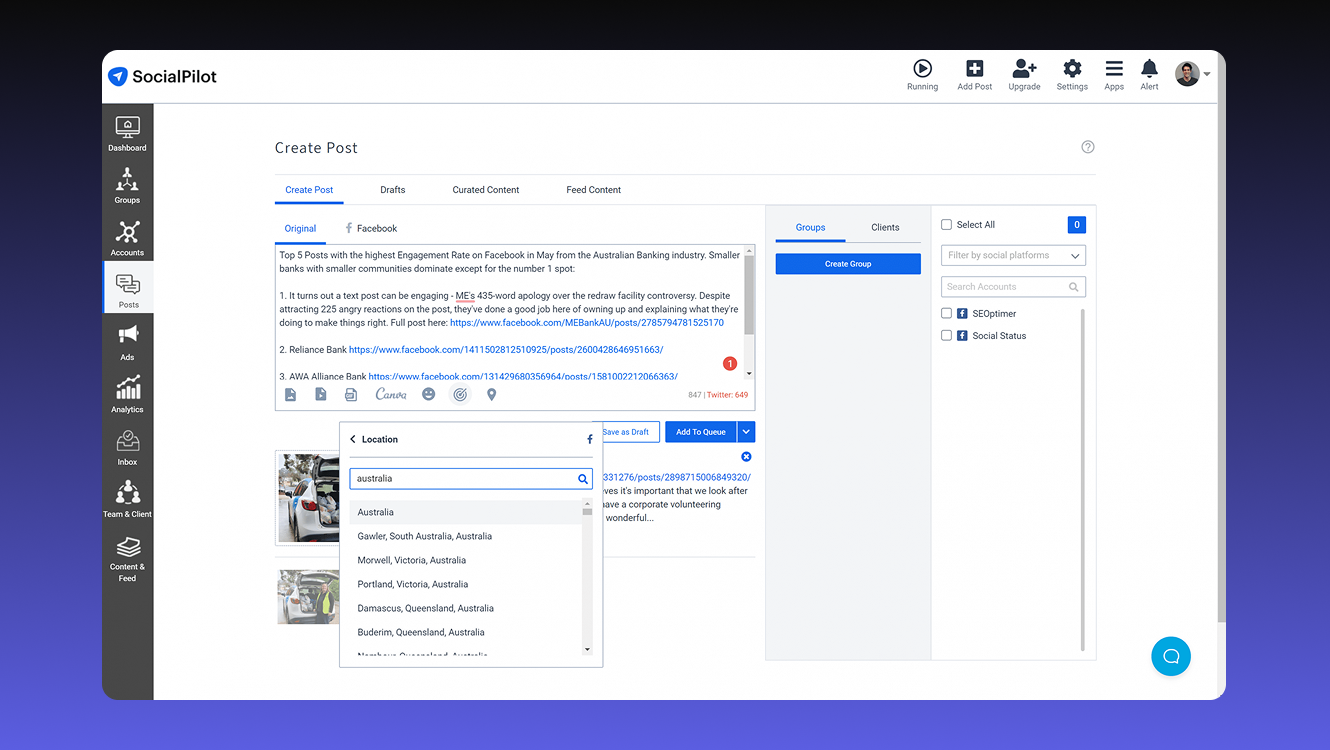Screen dimensions: 1330x750
Task: Switch to the Create Post tab
Action: [309, 190]
